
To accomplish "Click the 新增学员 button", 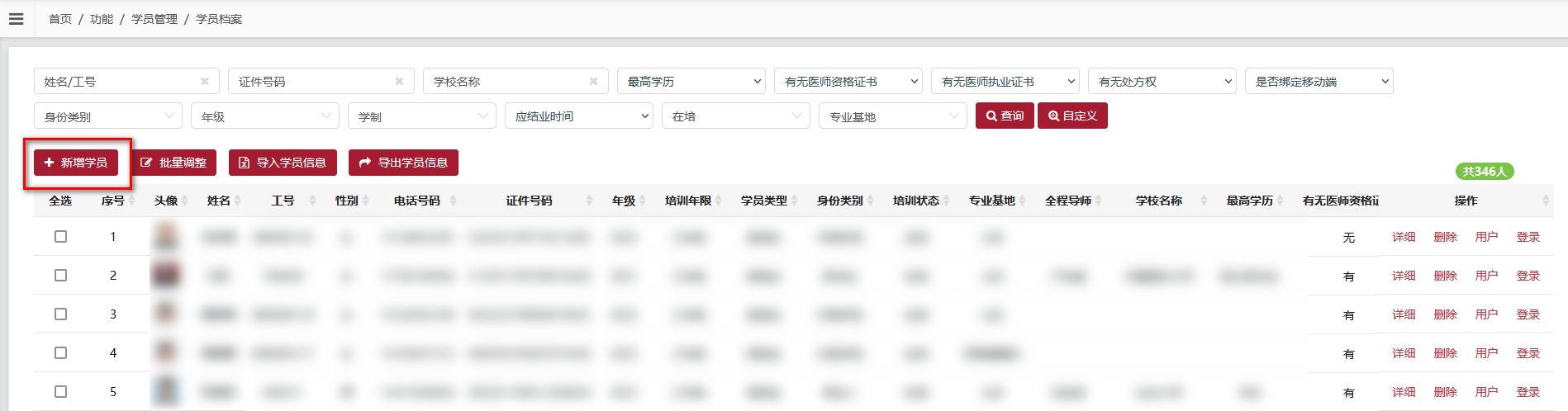I will click(x=76, y=163).
